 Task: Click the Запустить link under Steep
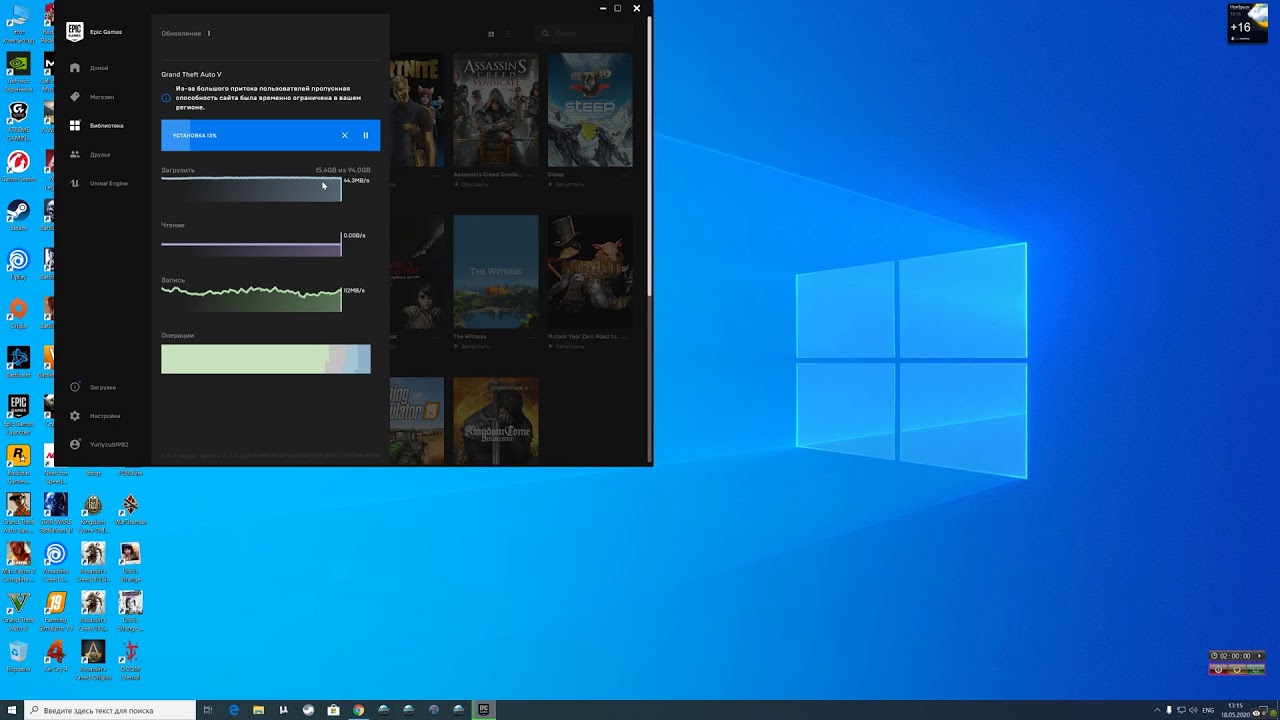566,185
